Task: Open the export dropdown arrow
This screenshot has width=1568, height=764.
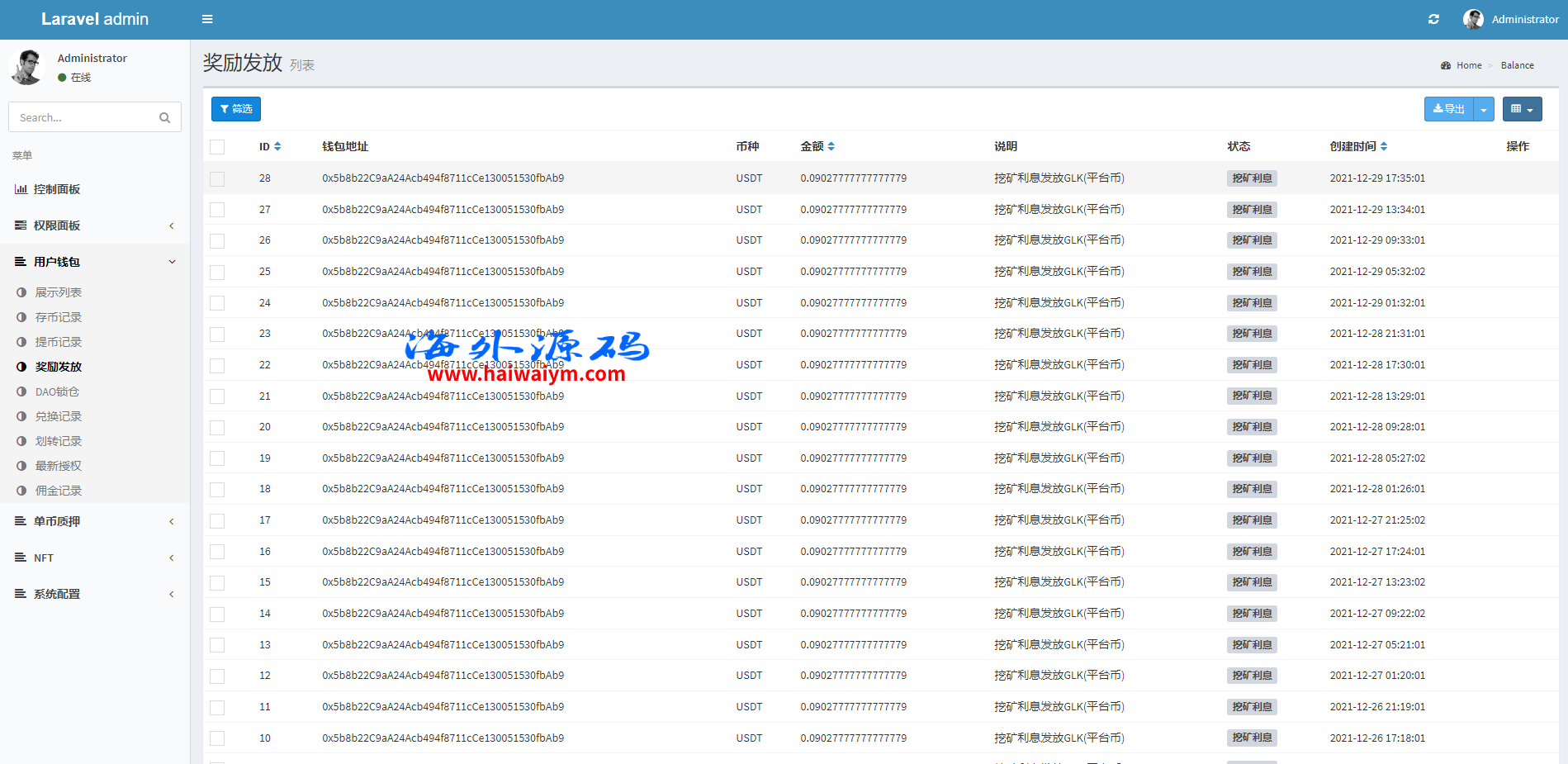Action: pos(1484,109)
